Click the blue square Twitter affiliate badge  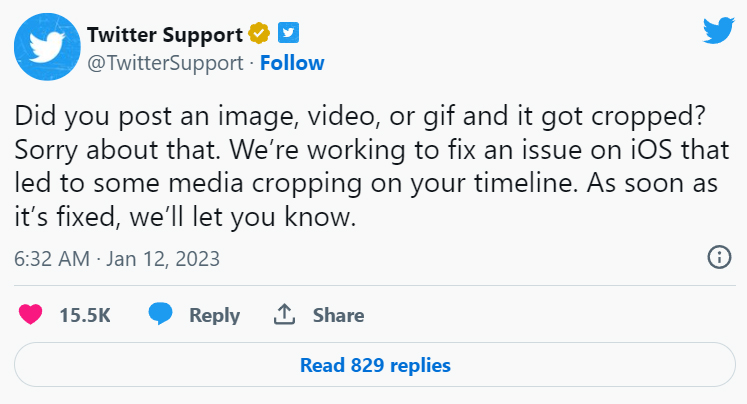[288, 35]
